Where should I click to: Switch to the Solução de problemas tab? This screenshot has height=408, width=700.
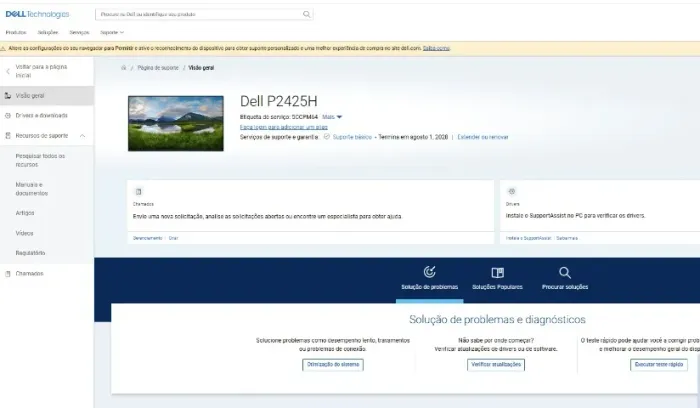tap(429, 280)
